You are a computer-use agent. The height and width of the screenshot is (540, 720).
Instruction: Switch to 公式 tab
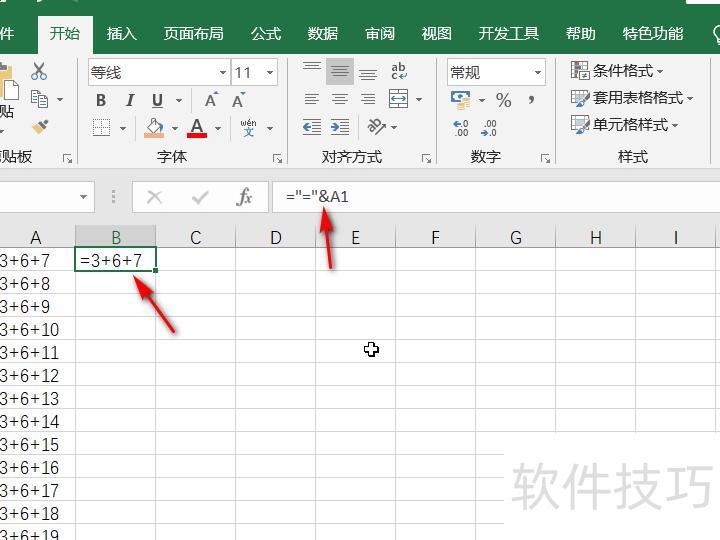coord(265,34)
